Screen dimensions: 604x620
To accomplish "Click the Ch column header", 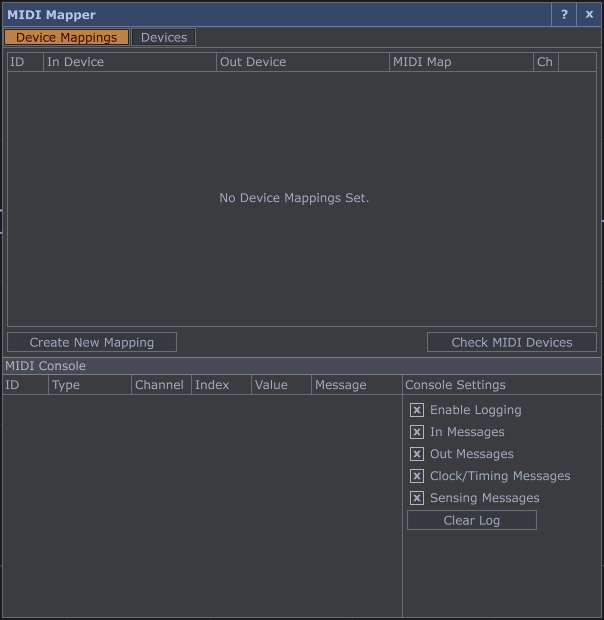I will pos(545,62).
